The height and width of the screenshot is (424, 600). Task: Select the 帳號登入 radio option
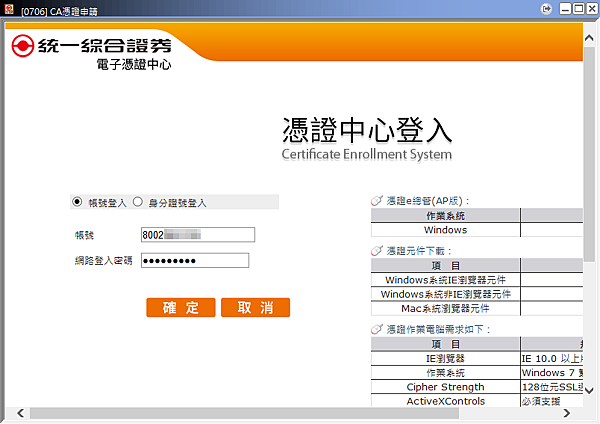coord(77,202)
